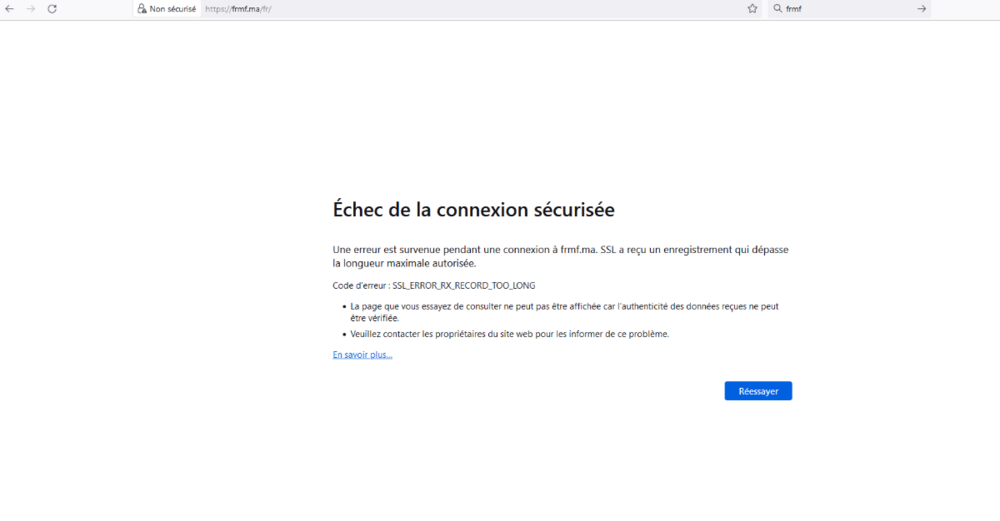
Task: Reload the page with the refresh icon
Action: click(52, 9)
